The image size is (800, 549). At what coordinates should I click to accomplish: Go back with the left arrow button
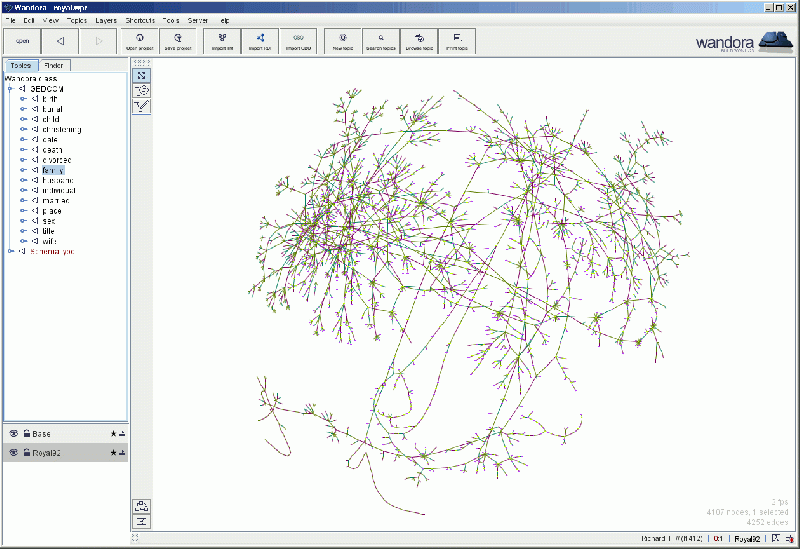[60, 41]
